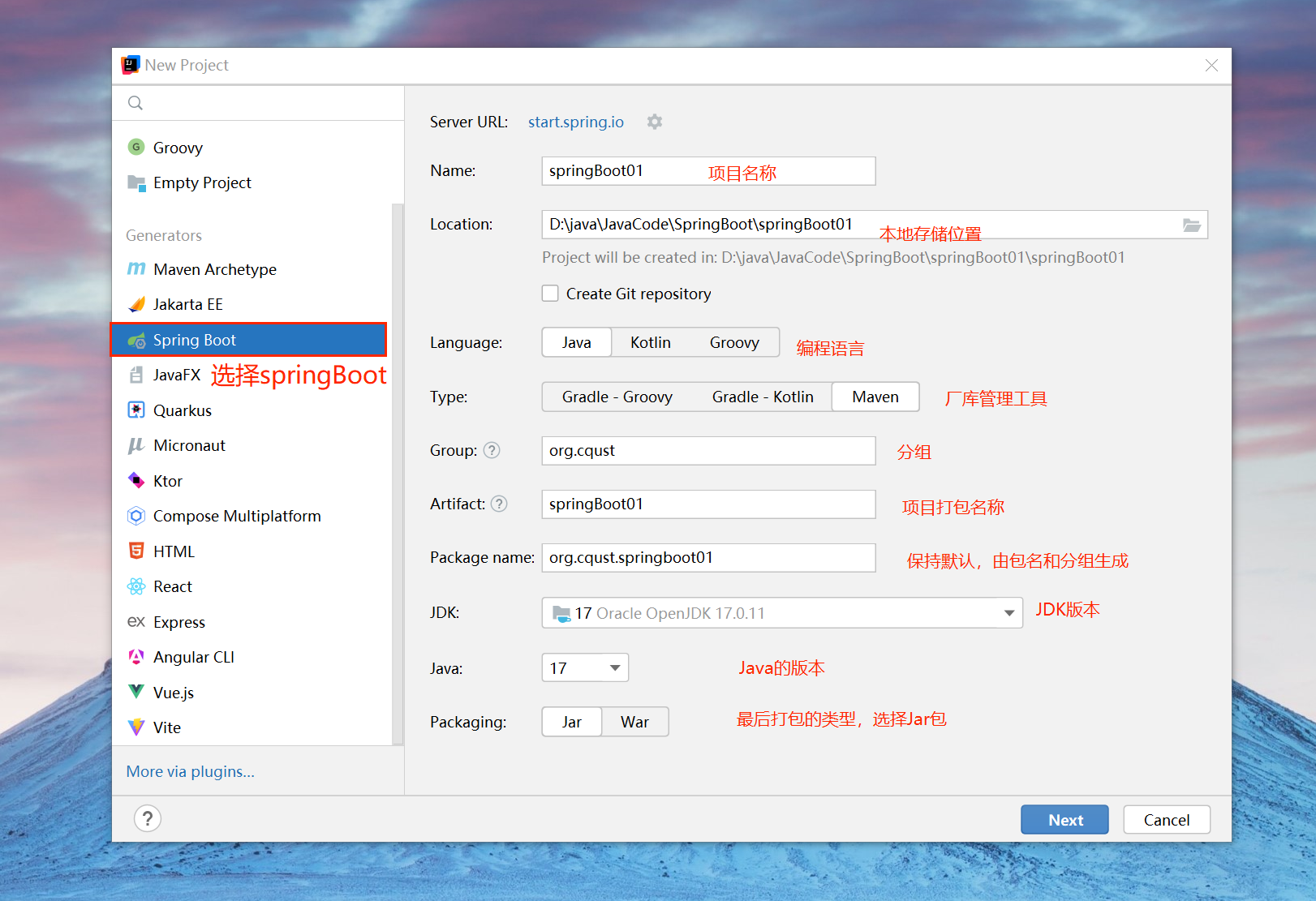This screenshot has width=1316, height=901.
Task: Click the Ktor icon
Action: (136, 481)
